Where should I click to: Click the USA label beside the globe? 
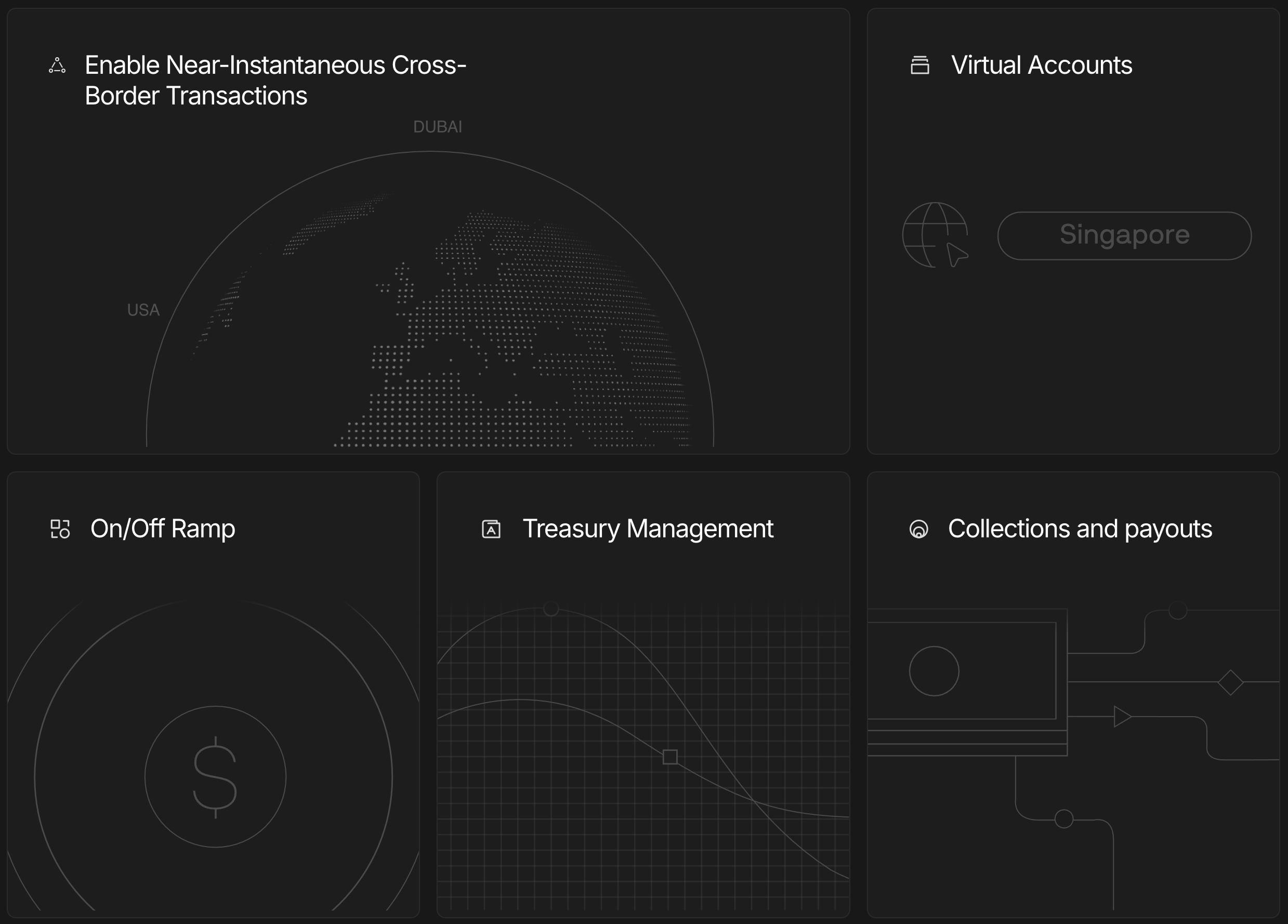pyautogui.click(x=143, y=310)
